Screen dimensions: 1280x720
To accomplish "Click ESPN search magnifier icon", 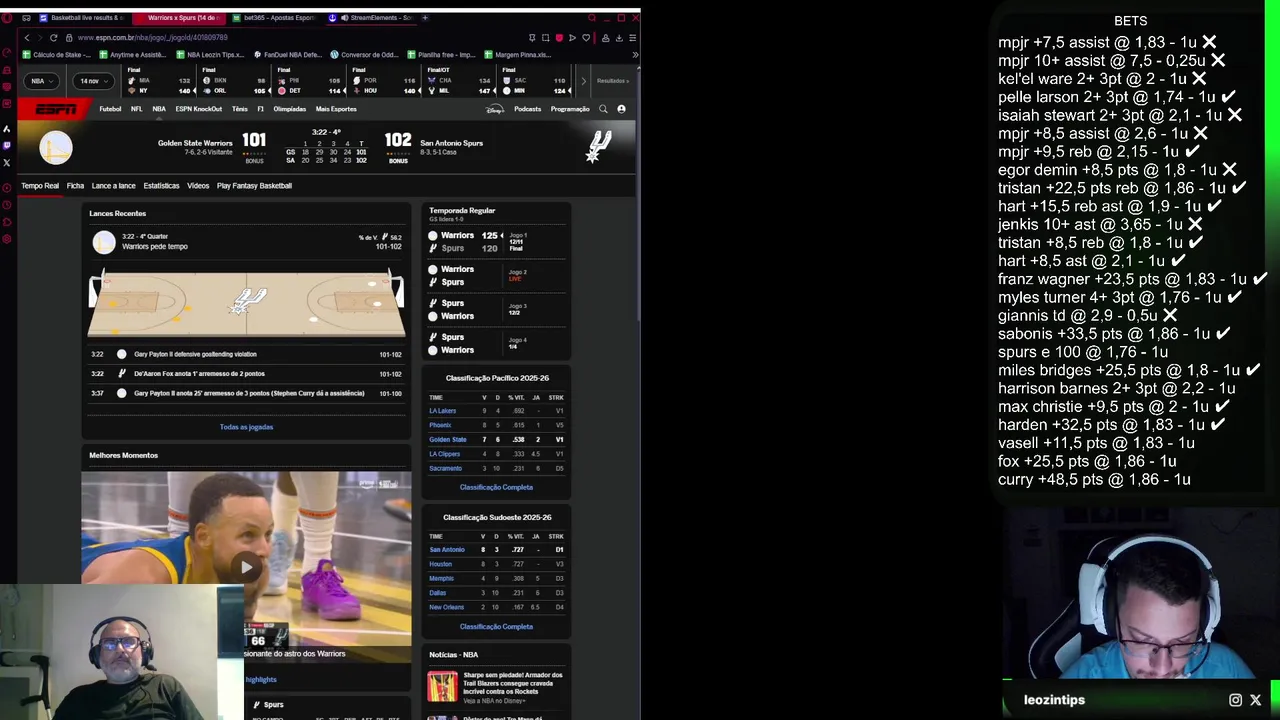I will 603,109.
